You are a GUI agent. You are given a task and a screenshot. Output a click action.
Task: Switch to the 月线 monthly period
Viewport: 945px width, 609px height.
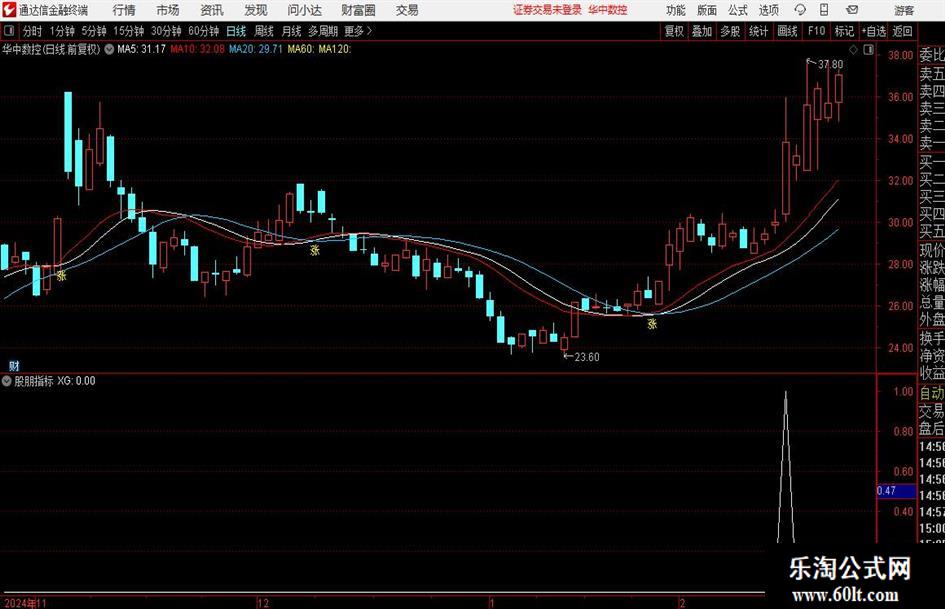click(291, 31)
